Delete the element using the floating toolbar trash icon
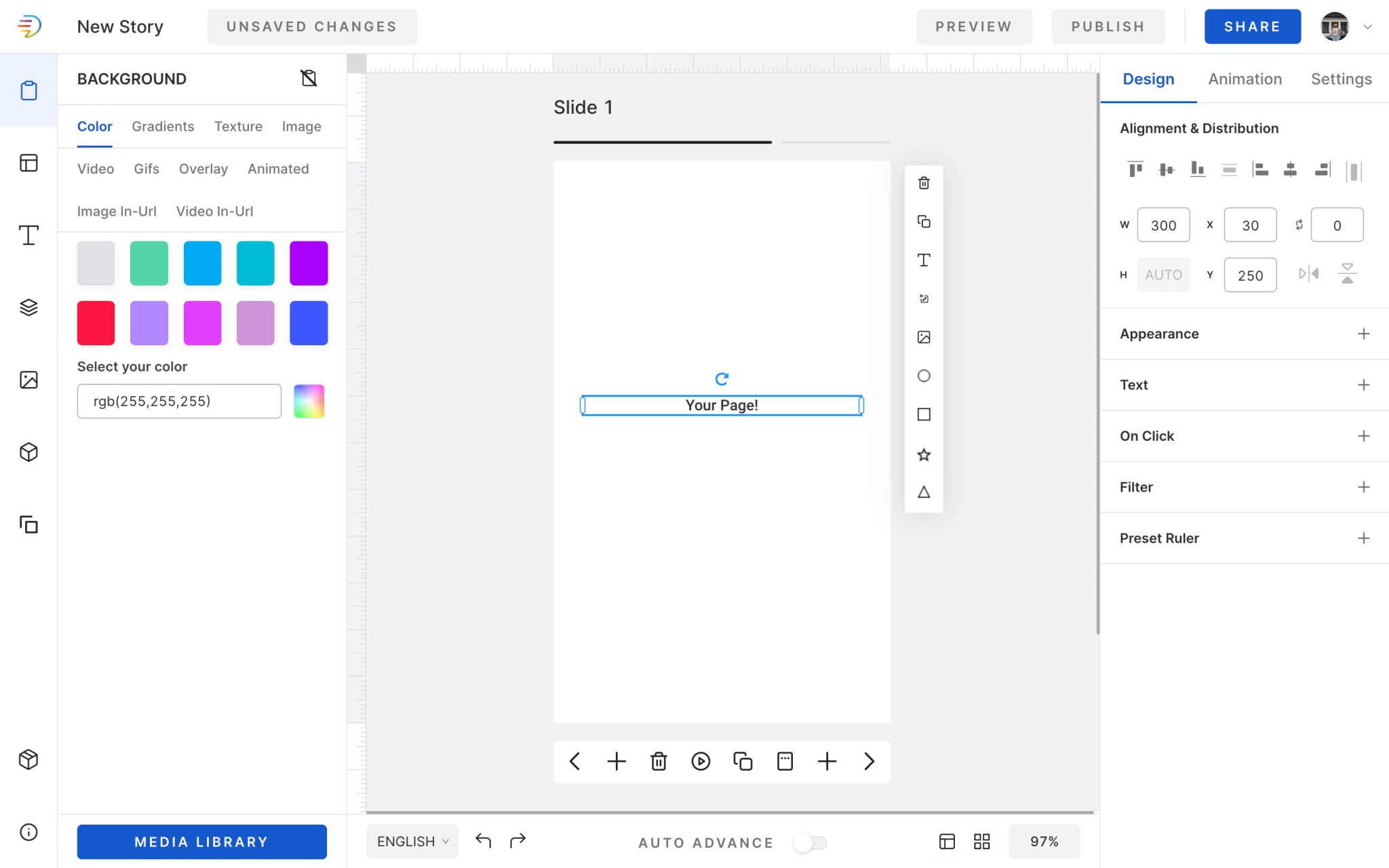This screenshot has width=1389, height=868. 924,182
